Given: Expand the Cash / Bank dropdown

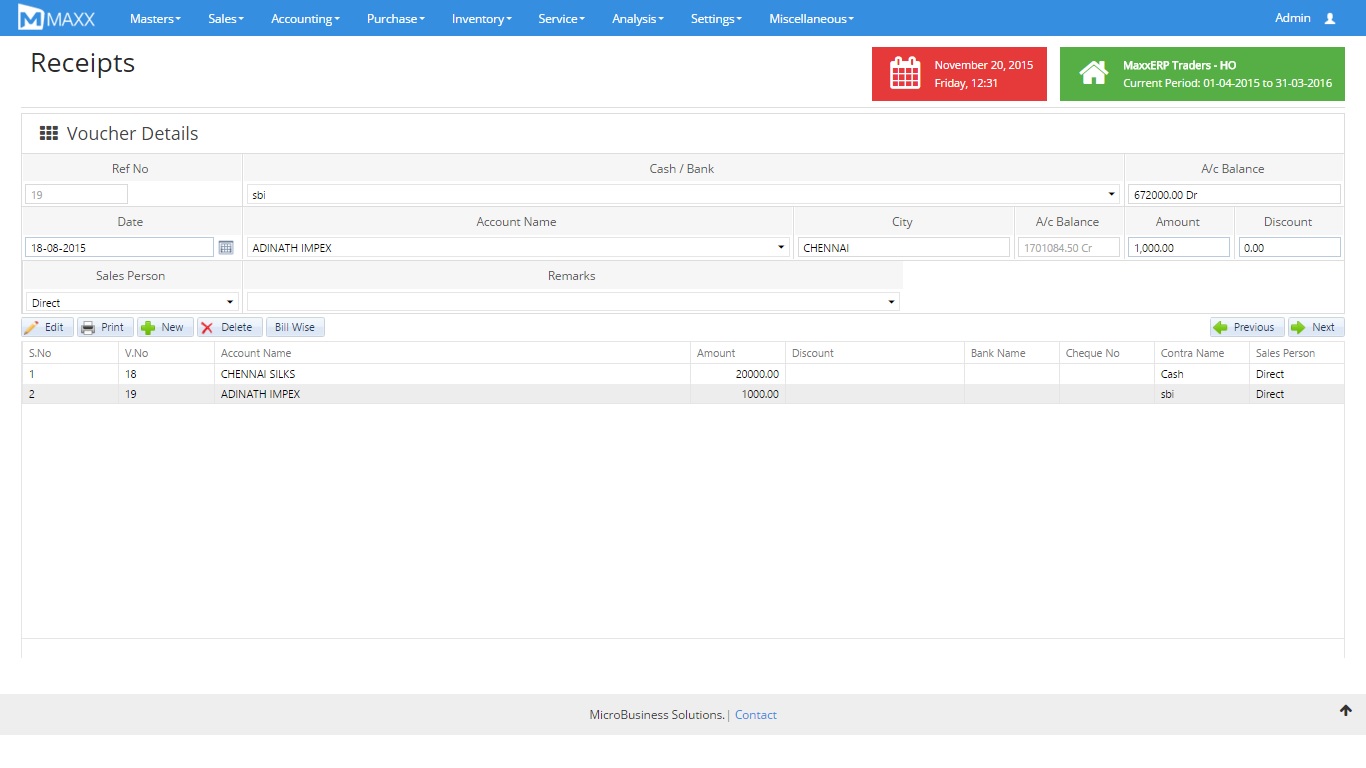Looking at the screenshot, I should tap(1111, 194).
